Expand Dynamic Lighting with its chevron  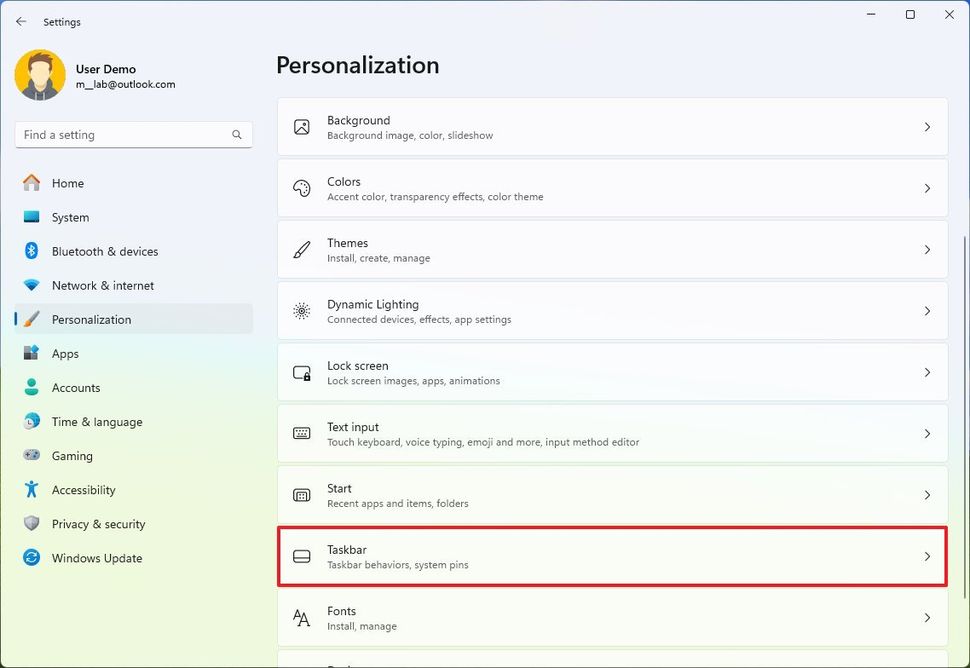point(927,310)
